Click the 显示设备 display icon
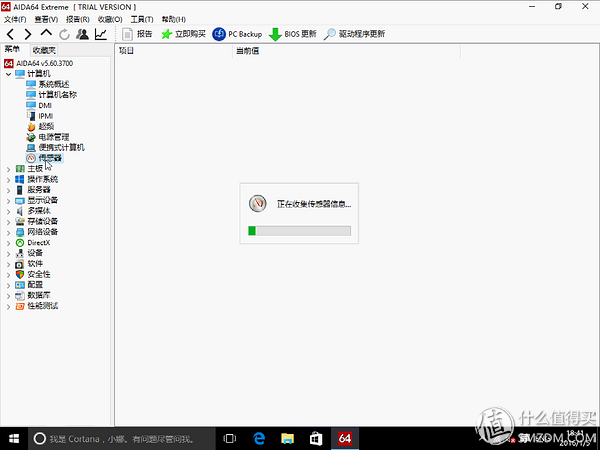 pos(20,201)
